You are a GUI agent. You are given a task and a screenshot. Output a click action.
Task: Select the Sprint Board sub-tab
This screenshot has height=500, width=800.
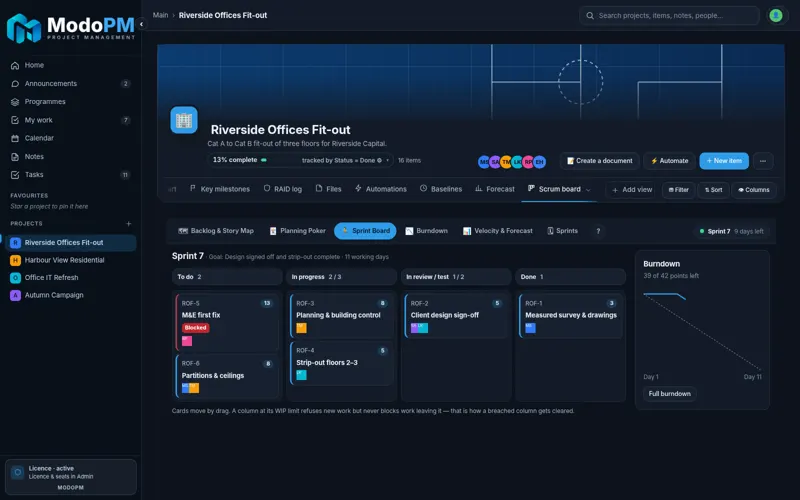[365, 231]
